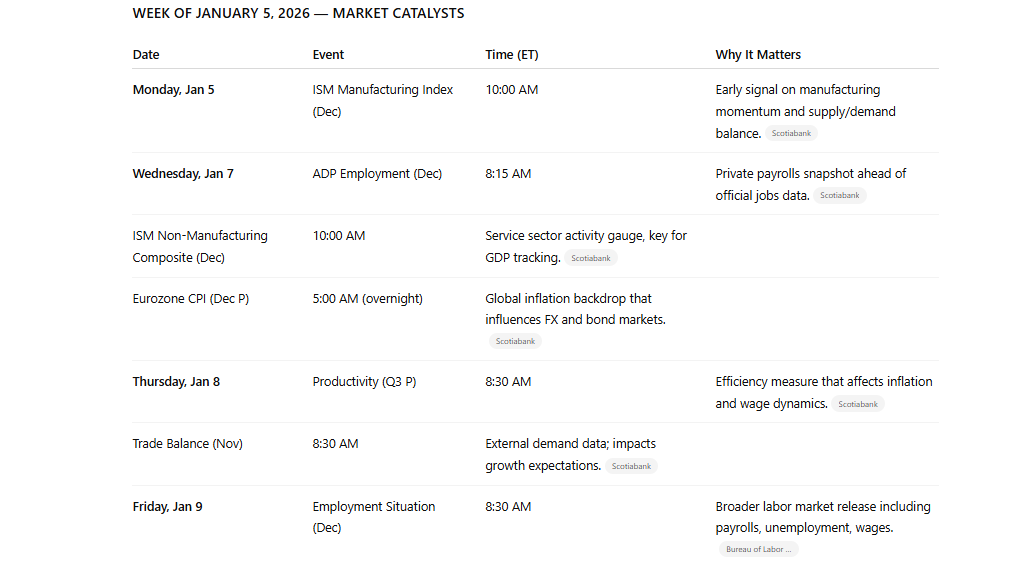This screenshot has height=577, width=1035.
Task: Open the Scotiabank source chip for ISM Manufacturing
Action: coord(792,134)
